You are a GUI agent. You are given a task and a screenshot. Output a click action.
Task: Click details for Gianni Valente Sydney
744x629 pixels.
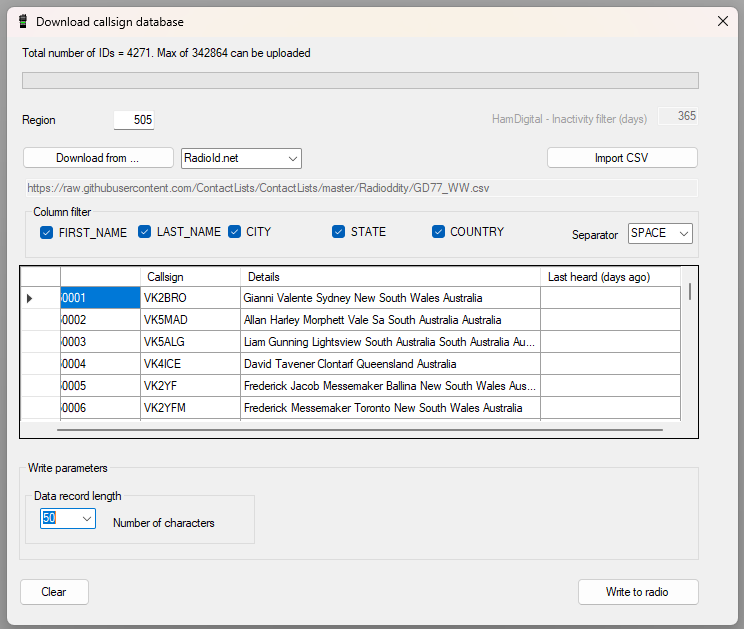(x=390, y=298)
